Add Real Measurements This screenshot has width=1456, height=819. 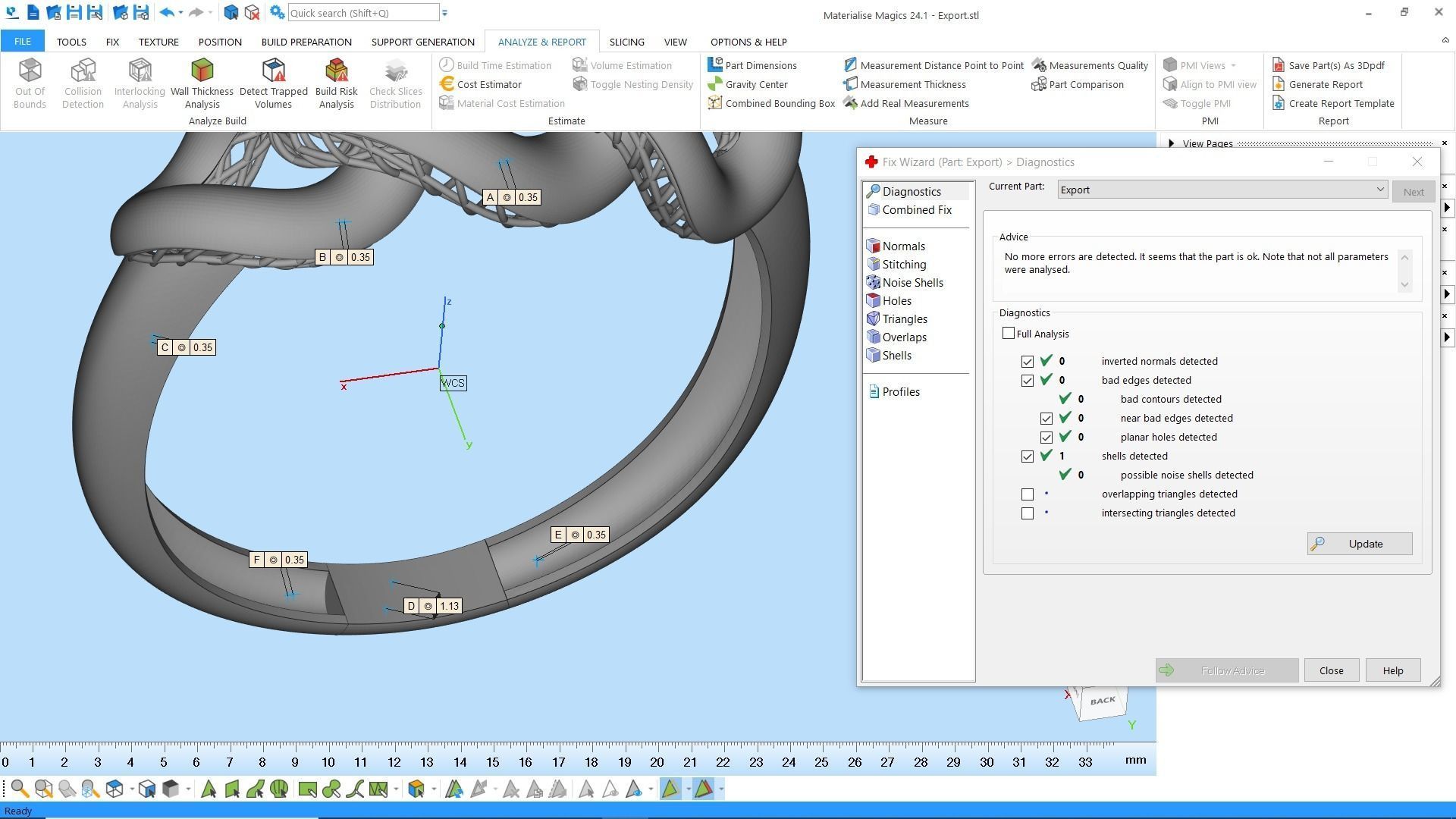(x=906, y=103)
